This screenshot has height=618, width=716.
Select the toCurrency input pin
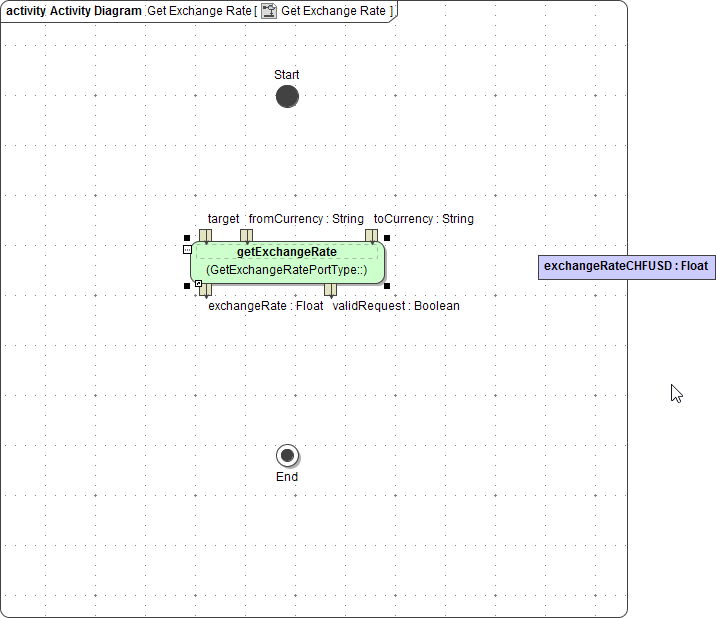[x=371, y=235]
